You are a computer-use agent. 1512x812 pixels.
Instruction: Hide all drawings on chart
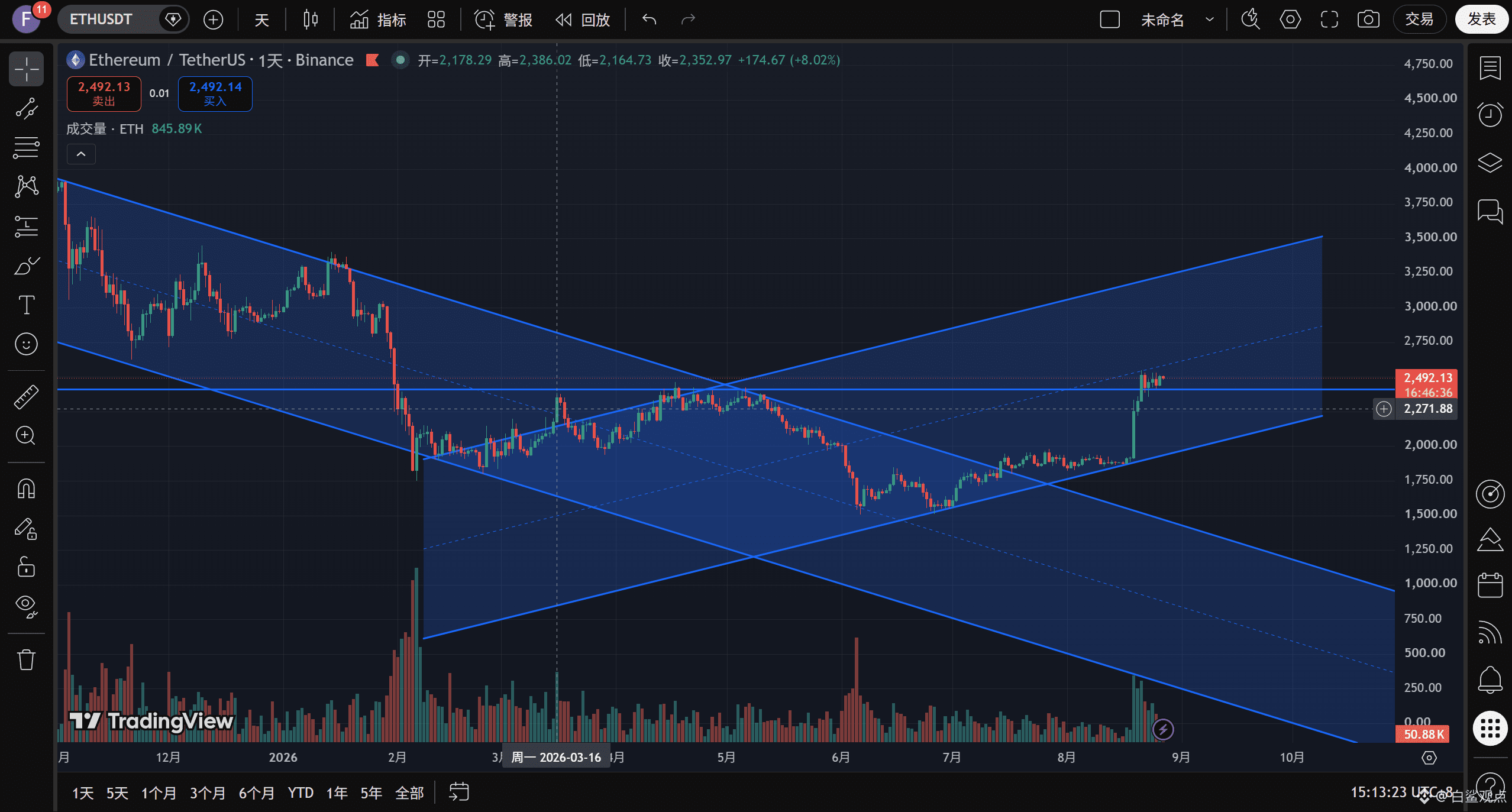pos(26,606)
